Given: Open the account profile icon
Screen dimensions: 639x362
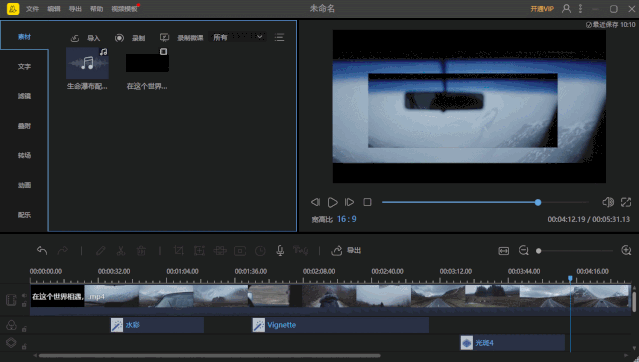Looking at the screenshot, I should coord(566,8).
